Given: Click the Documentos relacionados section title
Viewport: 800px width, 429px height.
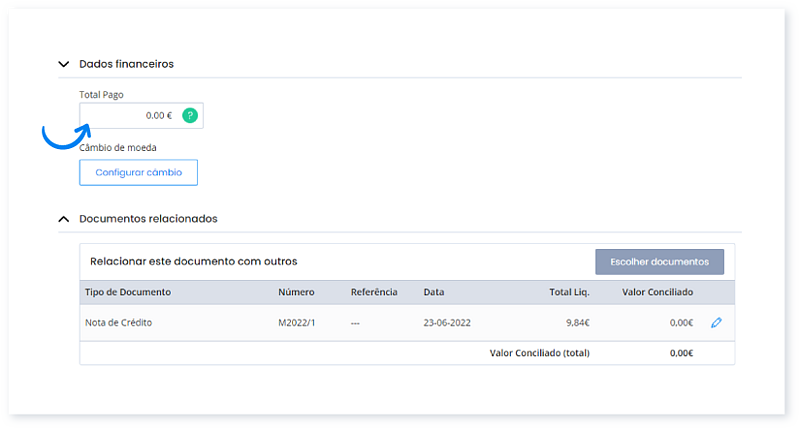Looking at the screenshot, I should pos(148,218).
